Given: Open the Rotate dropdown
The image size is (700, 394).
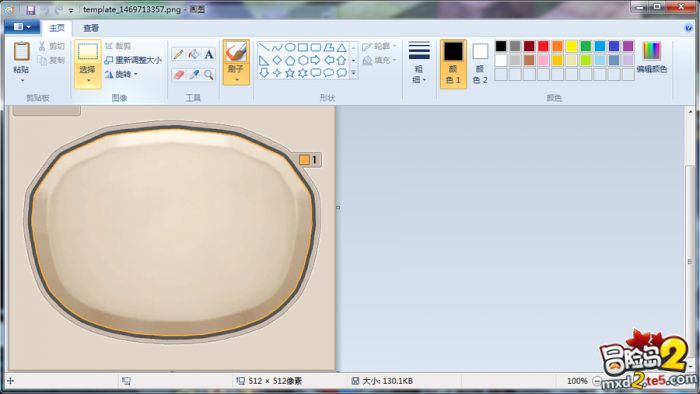Looking at the screenshot, I should tap(121, 75).
